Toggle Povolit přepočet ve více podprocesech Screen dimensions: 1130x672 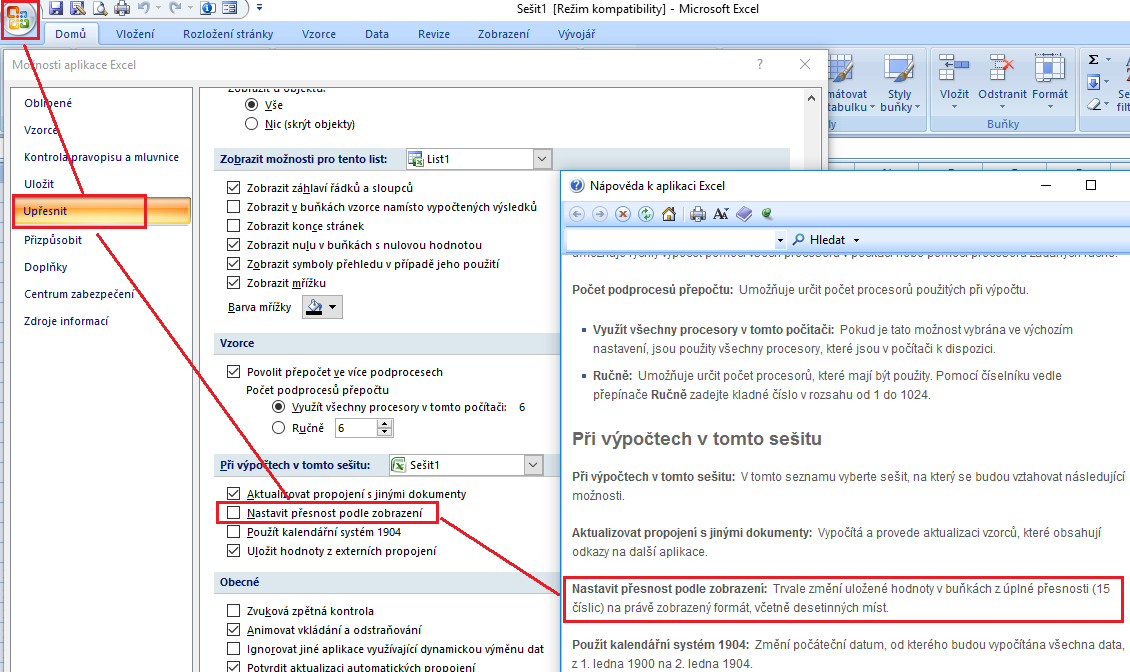tap(233, 372)
